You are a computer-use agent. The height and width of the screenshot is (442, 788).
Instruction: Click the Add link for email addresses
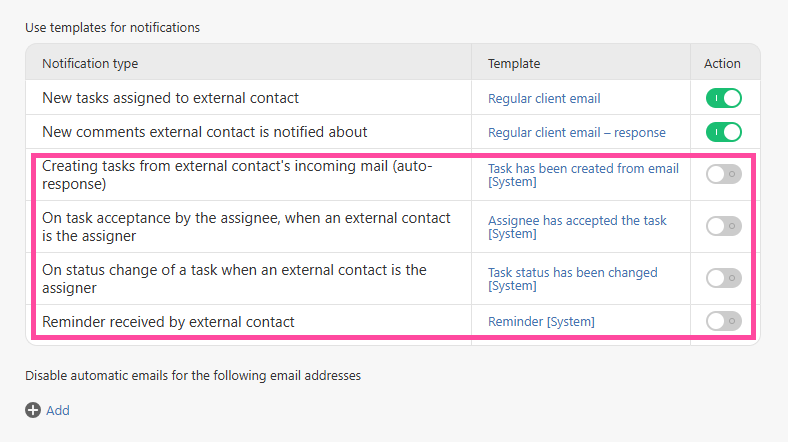[57, 410]
